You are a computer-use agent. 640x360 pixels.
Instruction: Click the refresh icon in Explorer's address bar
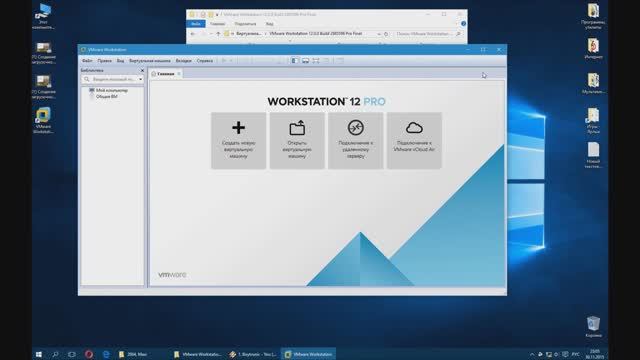pos(386,34)
